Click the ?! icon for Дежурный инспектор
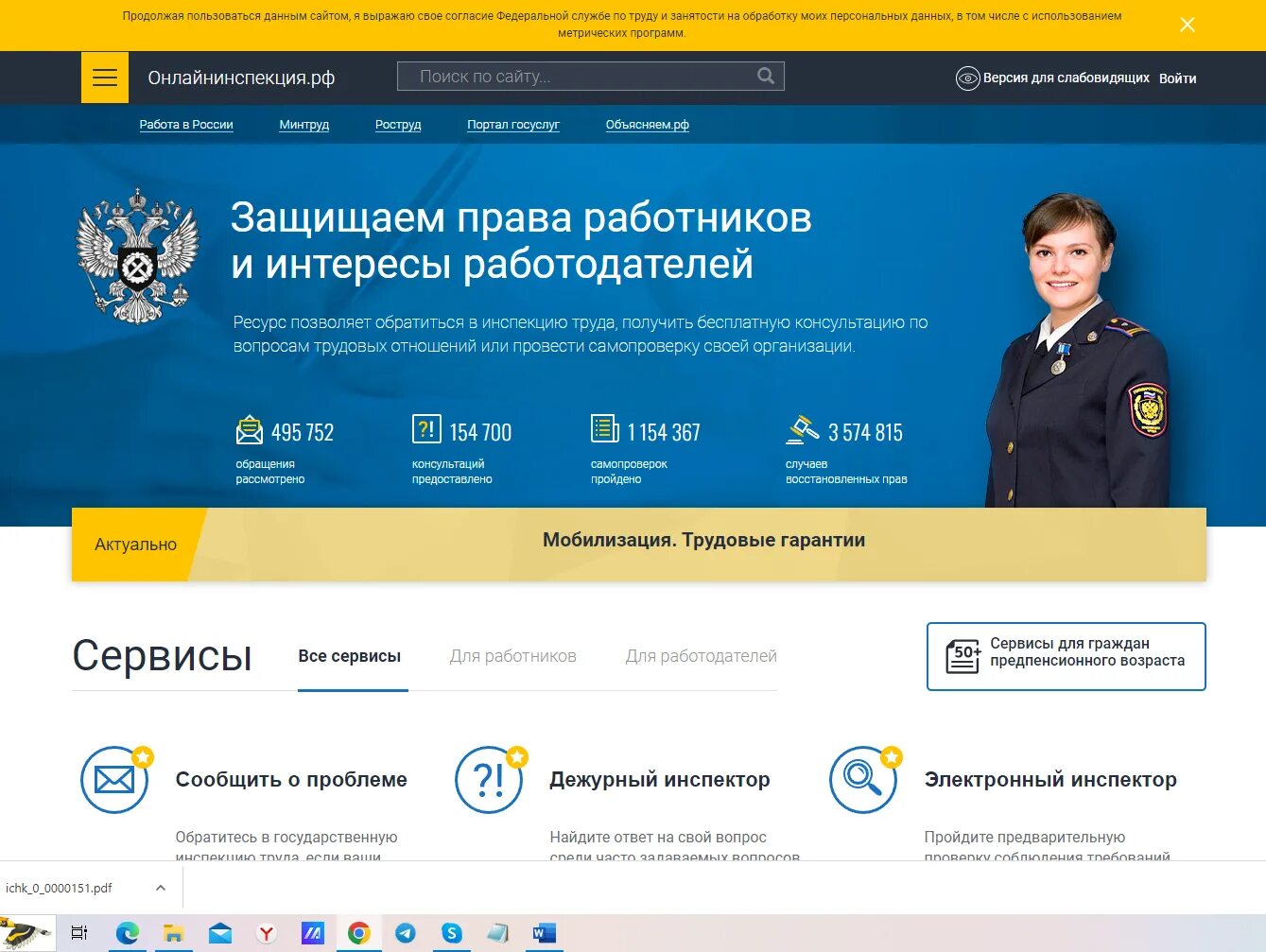This screenshot has height=952, width=1266. tap(490, 780)
